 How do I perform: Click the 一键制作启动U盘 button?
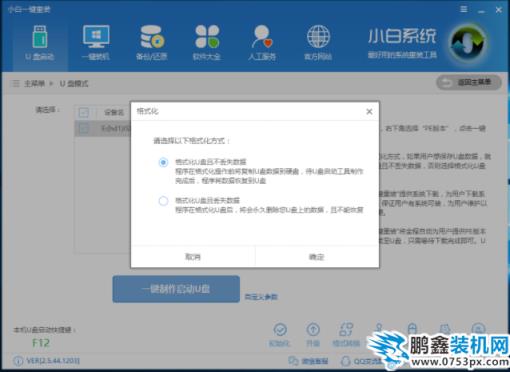pyautogui.click(x=176, y=289)
